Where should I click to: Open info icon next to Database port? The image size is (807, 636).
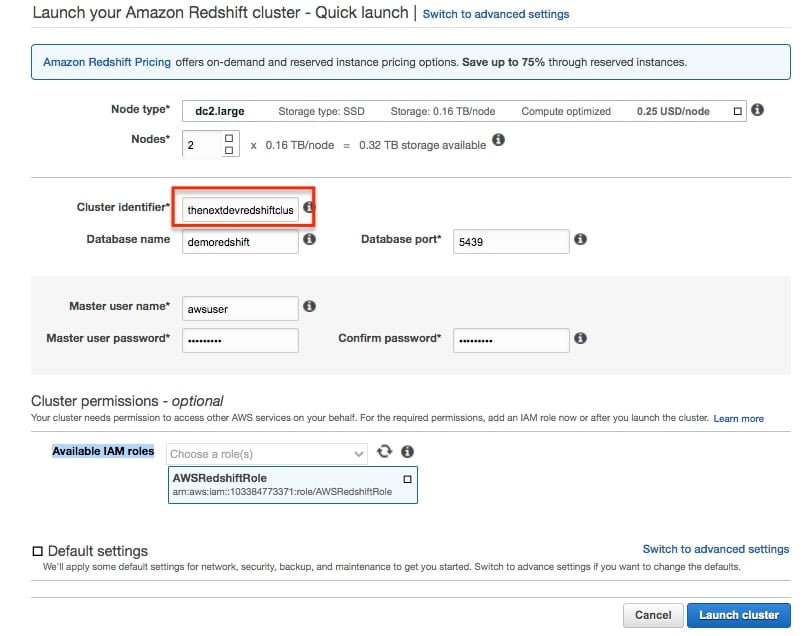coord(580,239)
